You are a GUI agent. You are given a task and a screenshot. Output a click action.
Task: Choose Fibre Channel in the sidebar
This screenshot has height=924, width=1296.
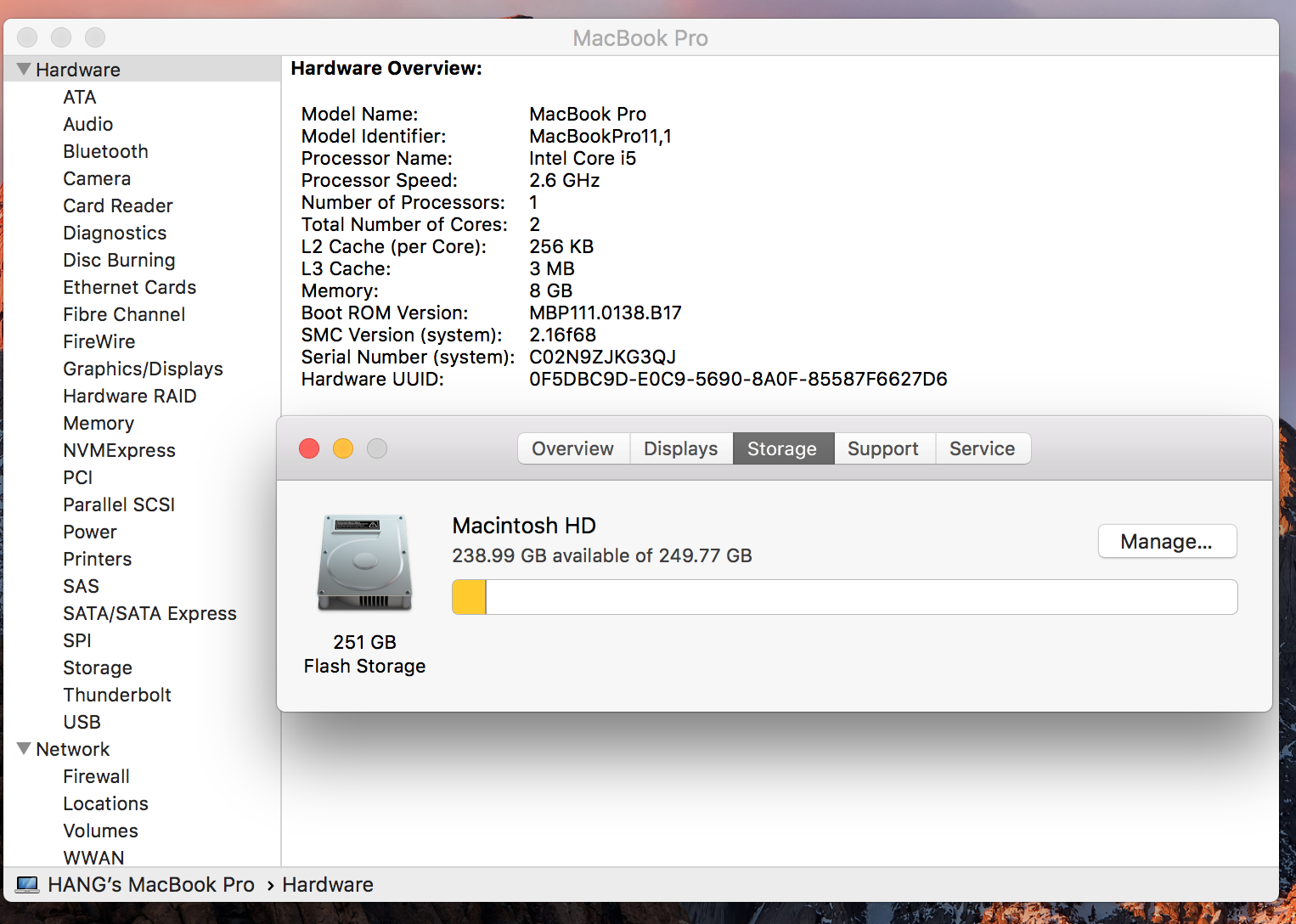(x=124, y=314)
